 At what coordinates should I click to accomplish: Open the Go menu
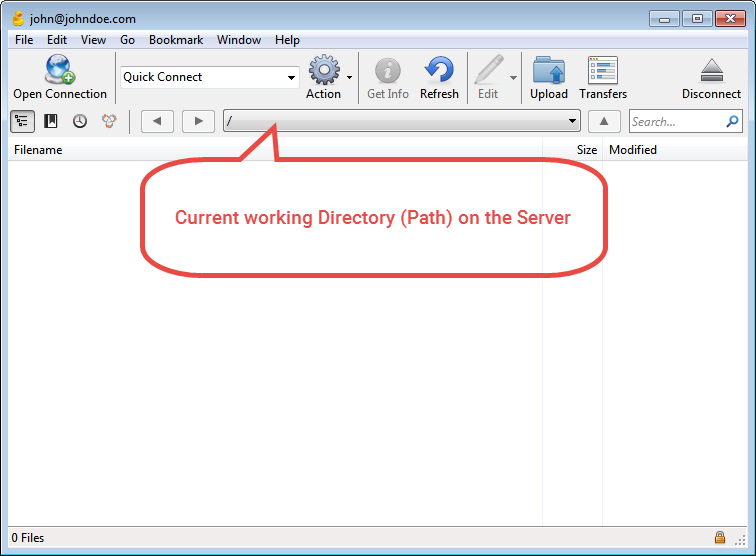coord(127,40)
